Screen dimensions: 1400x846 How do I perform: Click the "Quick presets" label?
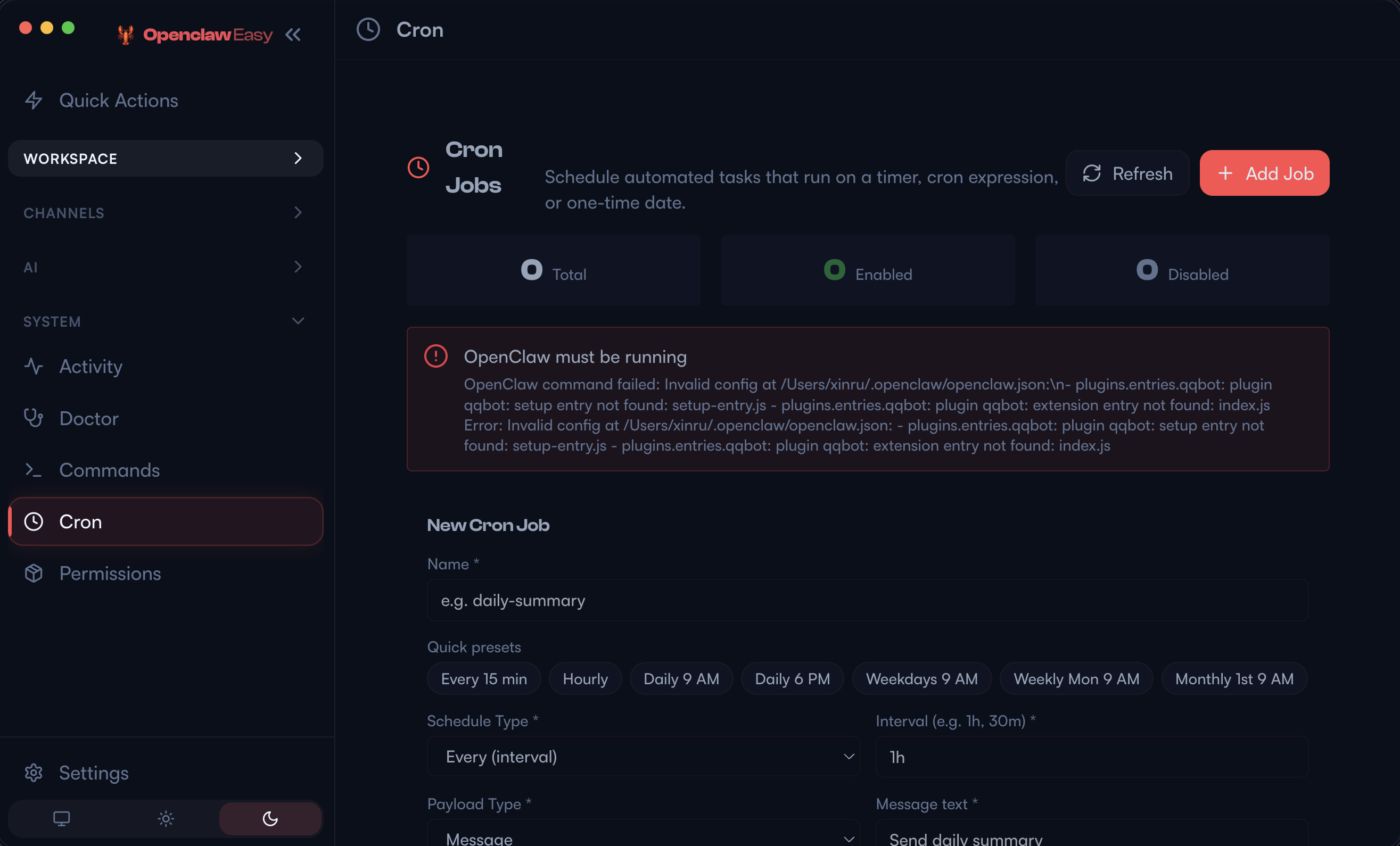point(474,648)
